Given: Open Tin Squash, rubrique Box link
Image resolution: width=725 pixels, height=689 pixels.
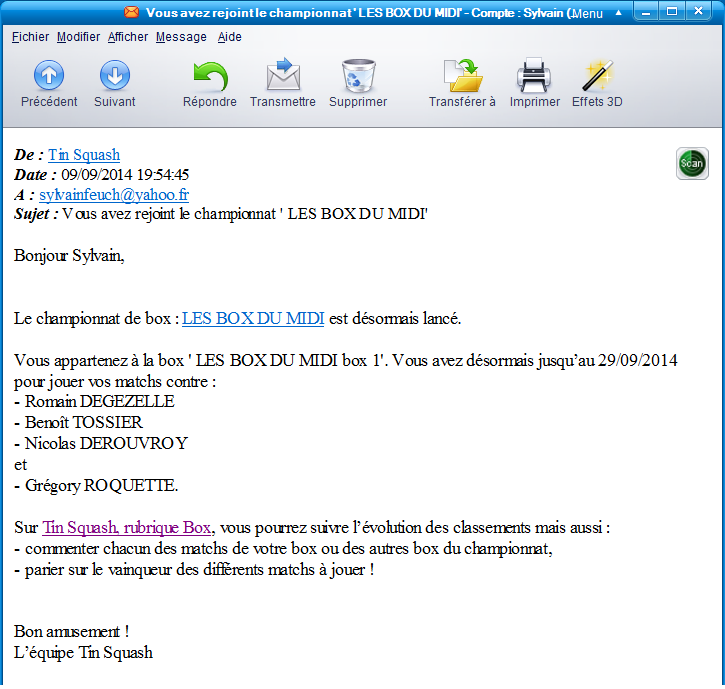Looking at the screenshot, I should (127, 528).
